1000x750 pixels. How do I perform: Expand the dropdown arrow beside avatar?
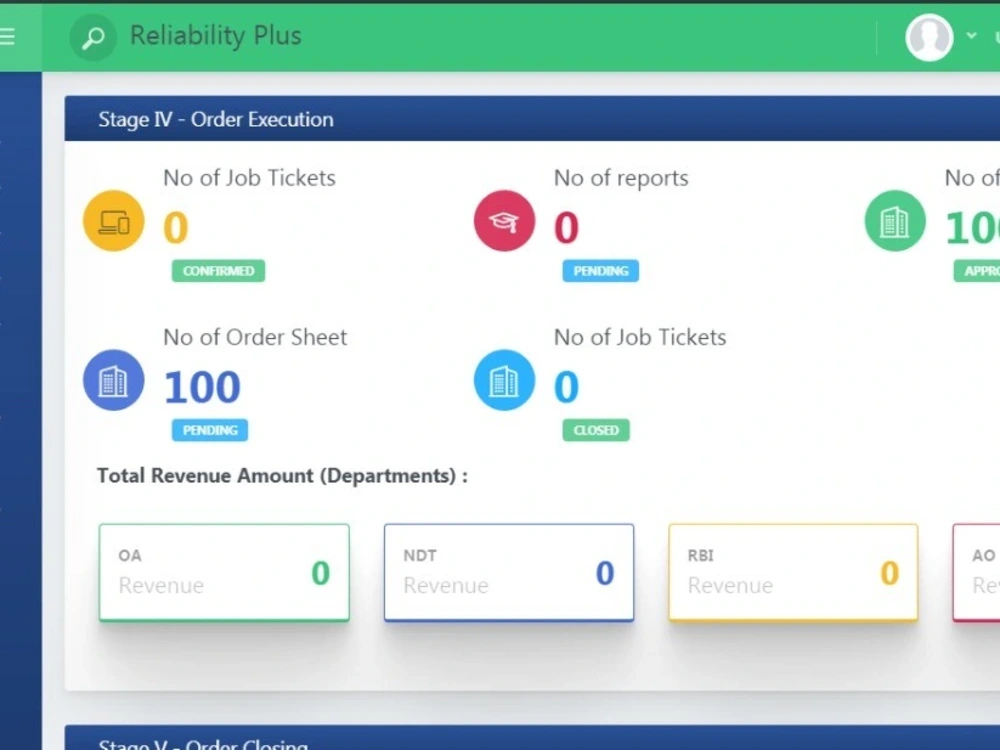click(971, 35)
